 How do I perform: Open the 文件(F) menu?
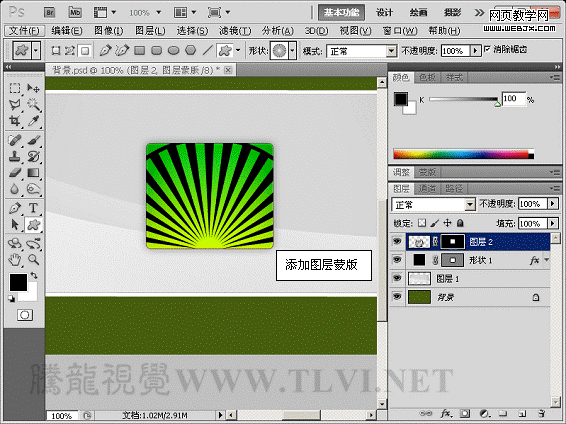[24, 31]
